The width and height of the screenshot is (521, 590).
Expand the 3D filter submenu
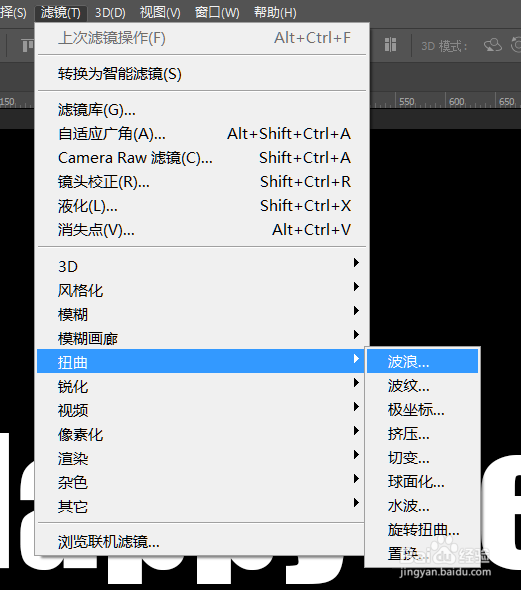click(x=202, y=266)
